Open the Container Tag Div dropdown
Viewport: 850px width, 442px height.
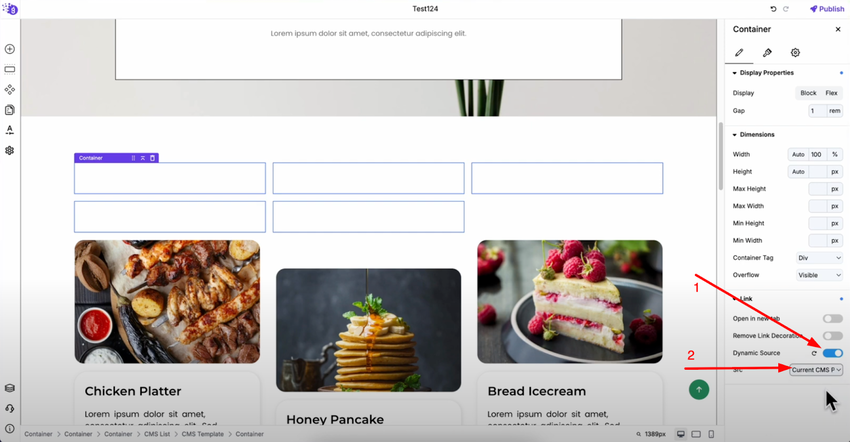pos(819,258)
